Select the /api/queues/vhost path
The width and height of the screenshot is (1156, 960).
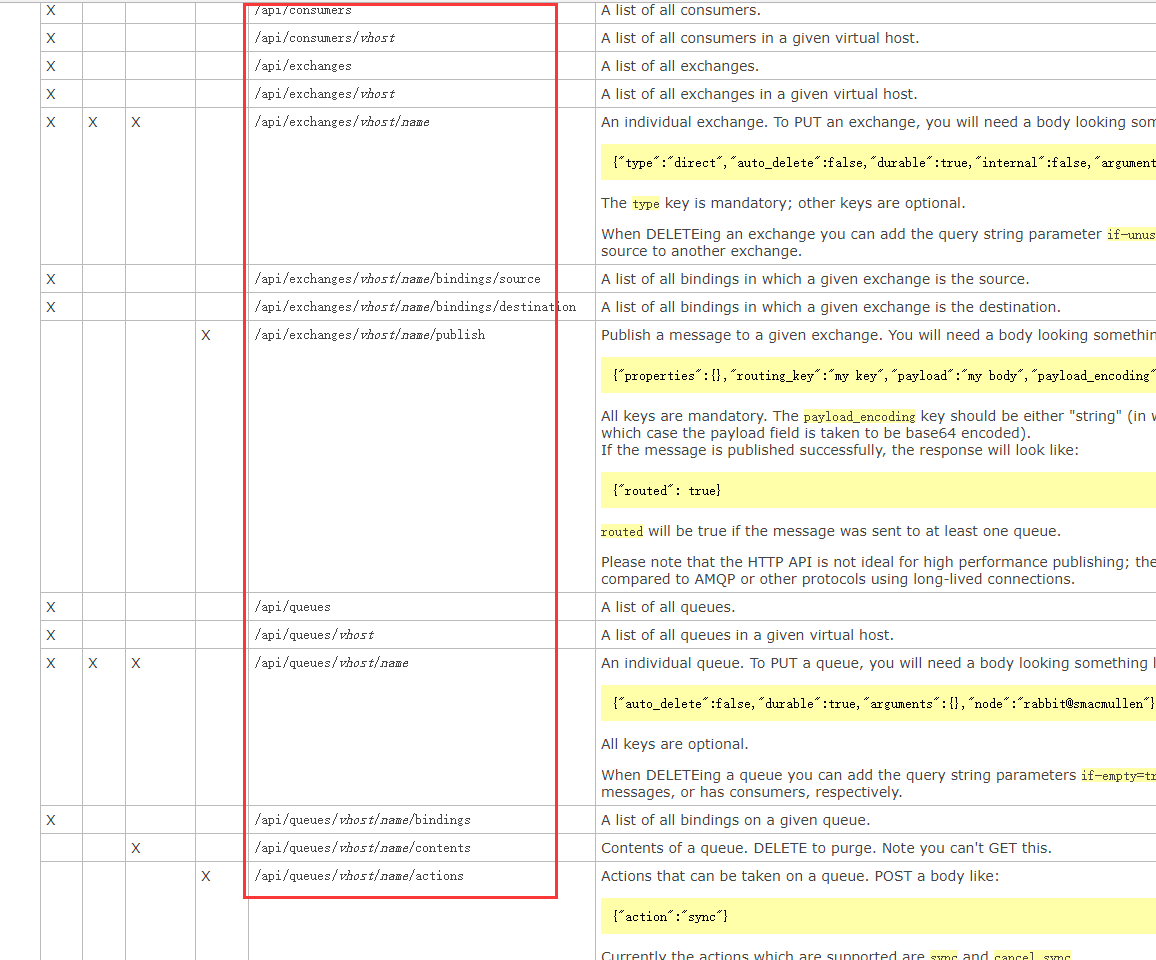pyautogui.click(x=315, y=635)
